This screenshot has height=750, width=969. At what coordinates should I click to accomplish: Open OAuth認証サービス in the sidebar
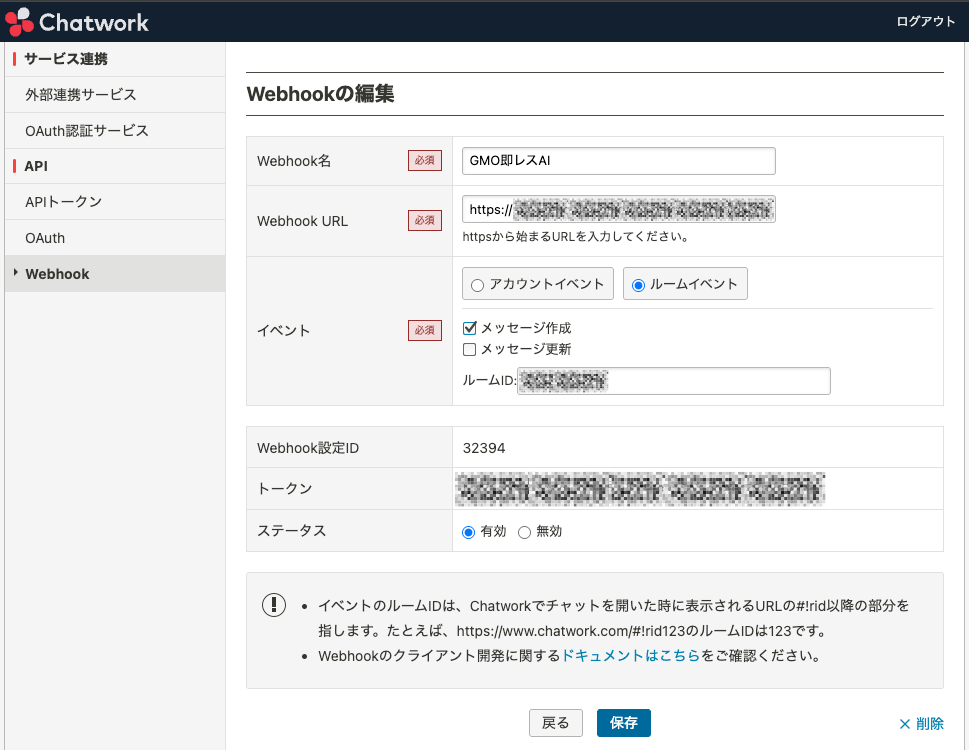click(x=87, y=131)
